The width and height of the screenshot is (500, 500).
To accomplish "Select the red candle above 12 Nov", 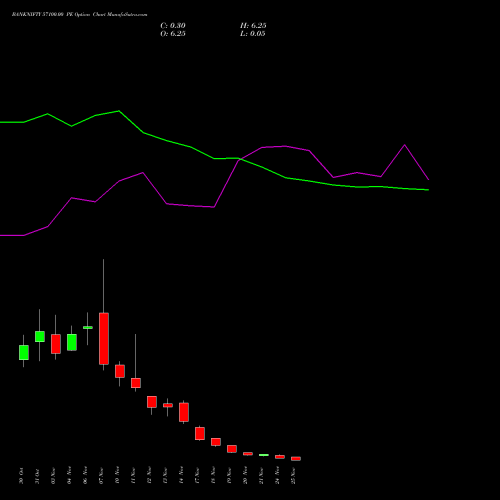I will click(x=152, y=402).
